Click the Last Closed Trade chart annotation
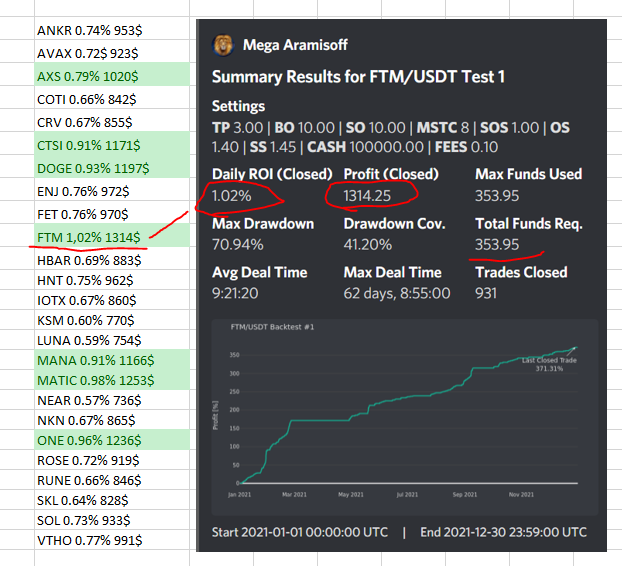The image size is (622, 566). [x=549, y=364]
